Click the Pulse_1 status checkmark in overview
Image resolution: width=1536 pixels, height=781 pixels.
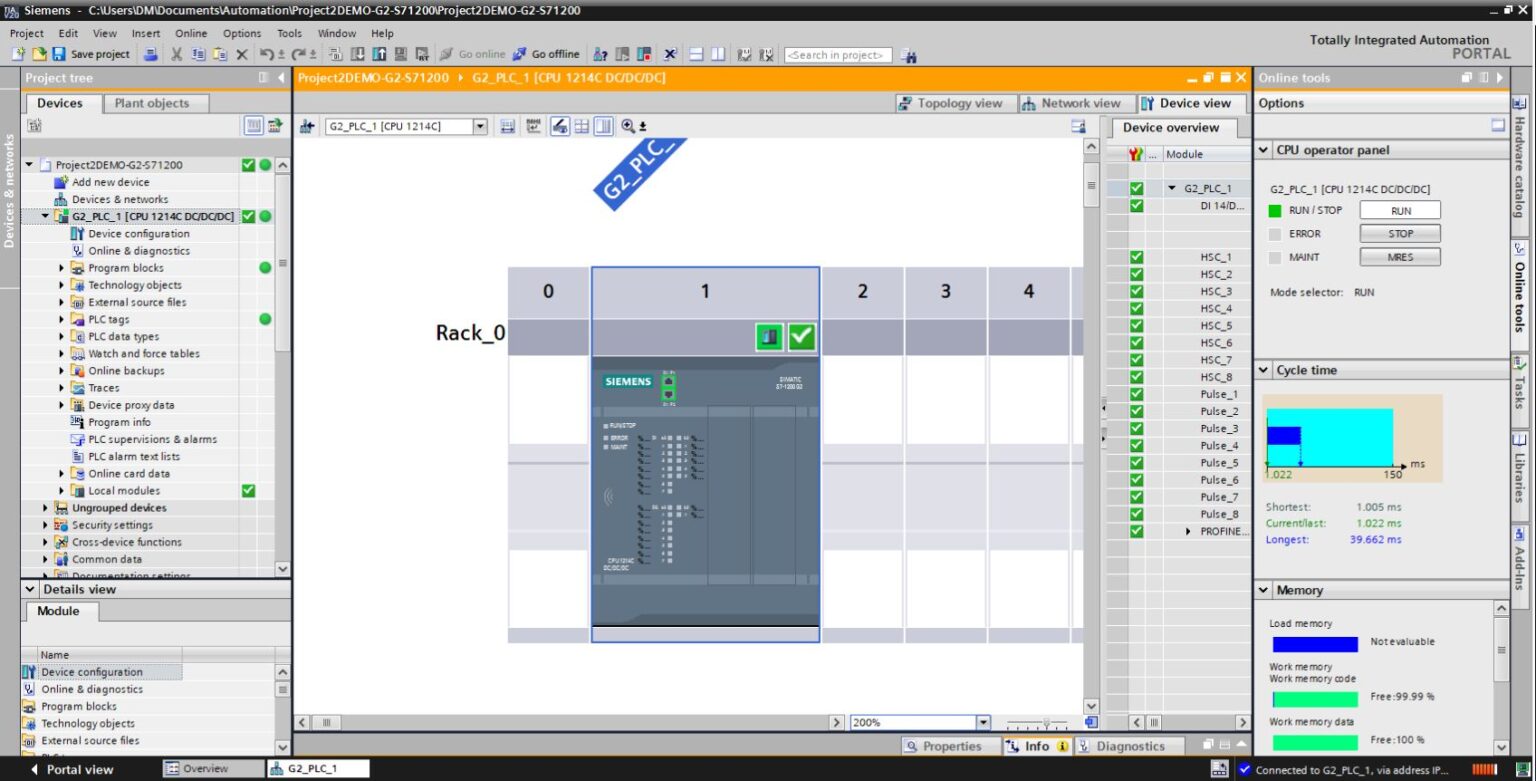(x=1136, y=394)
